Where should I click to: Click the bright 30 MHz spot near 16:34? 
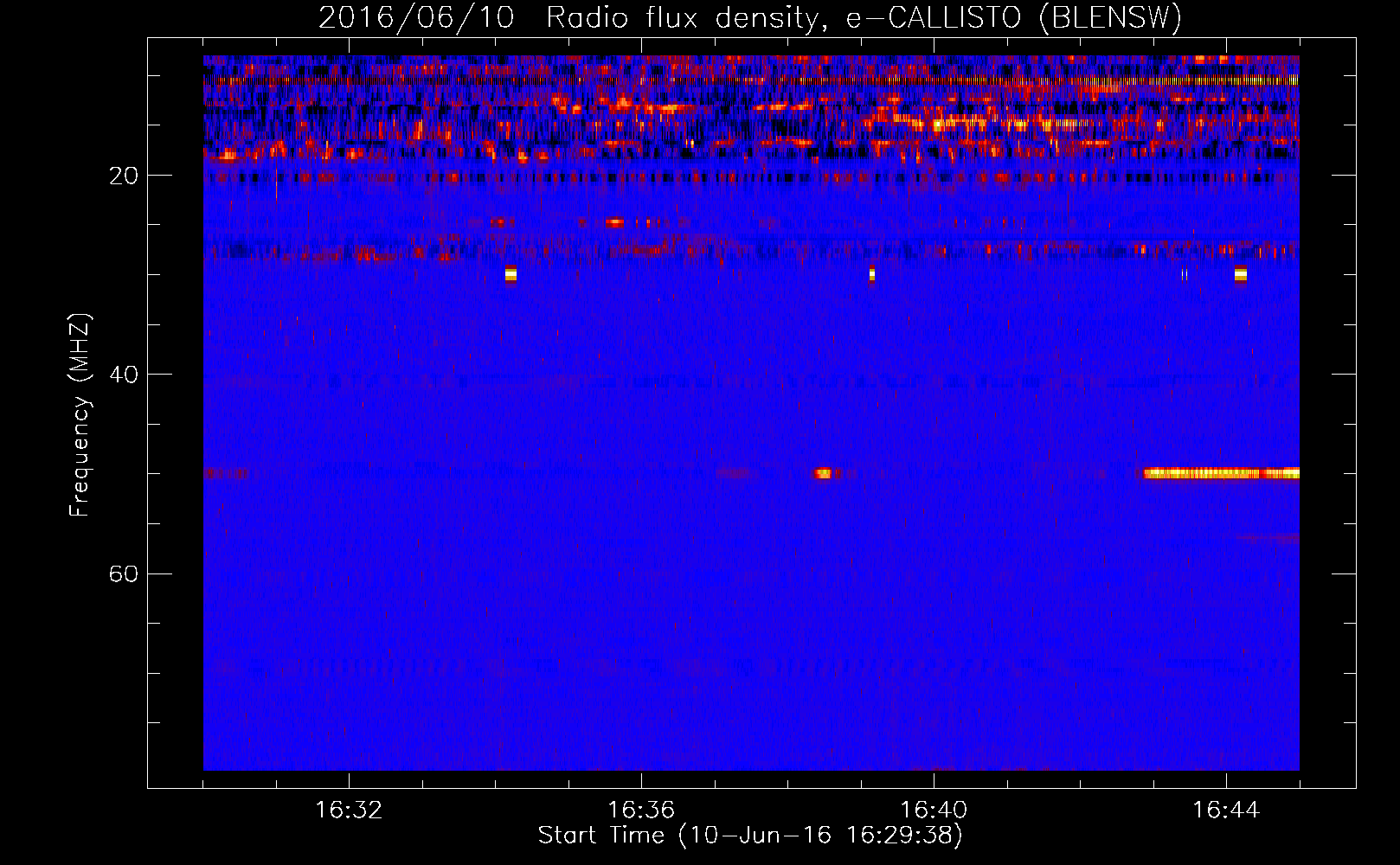coord(511,274)
